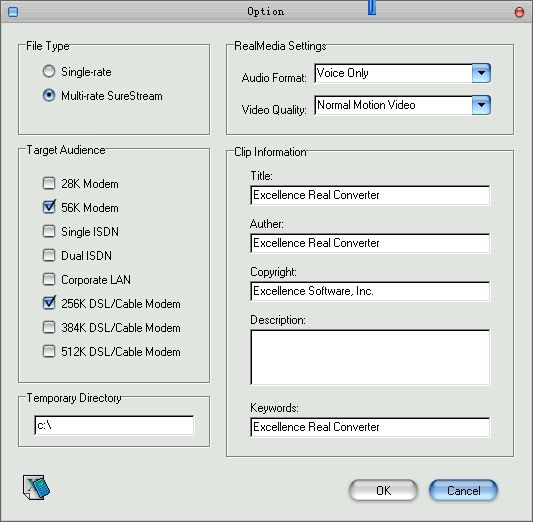Image resolution: width=533 pixels, height=522 pixels.
Task: Click the Copyright input field
Action: click(370, 291)
